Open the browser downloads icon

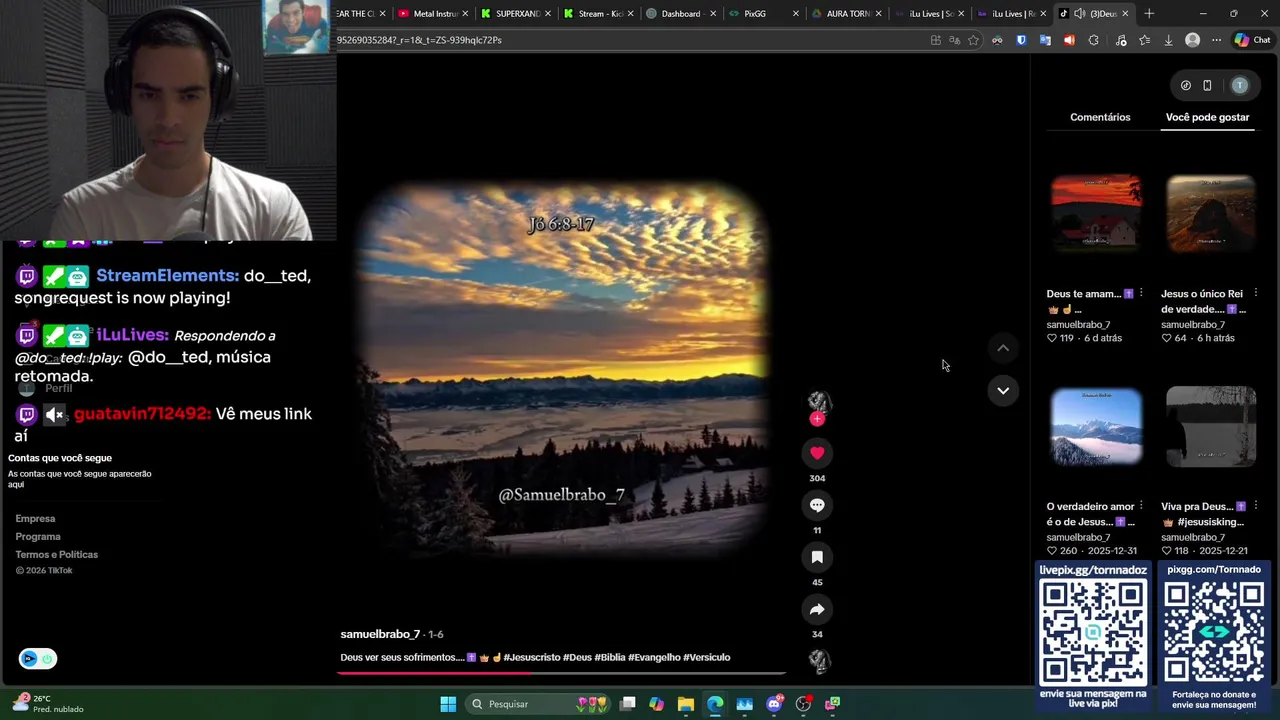(1168, 40)
